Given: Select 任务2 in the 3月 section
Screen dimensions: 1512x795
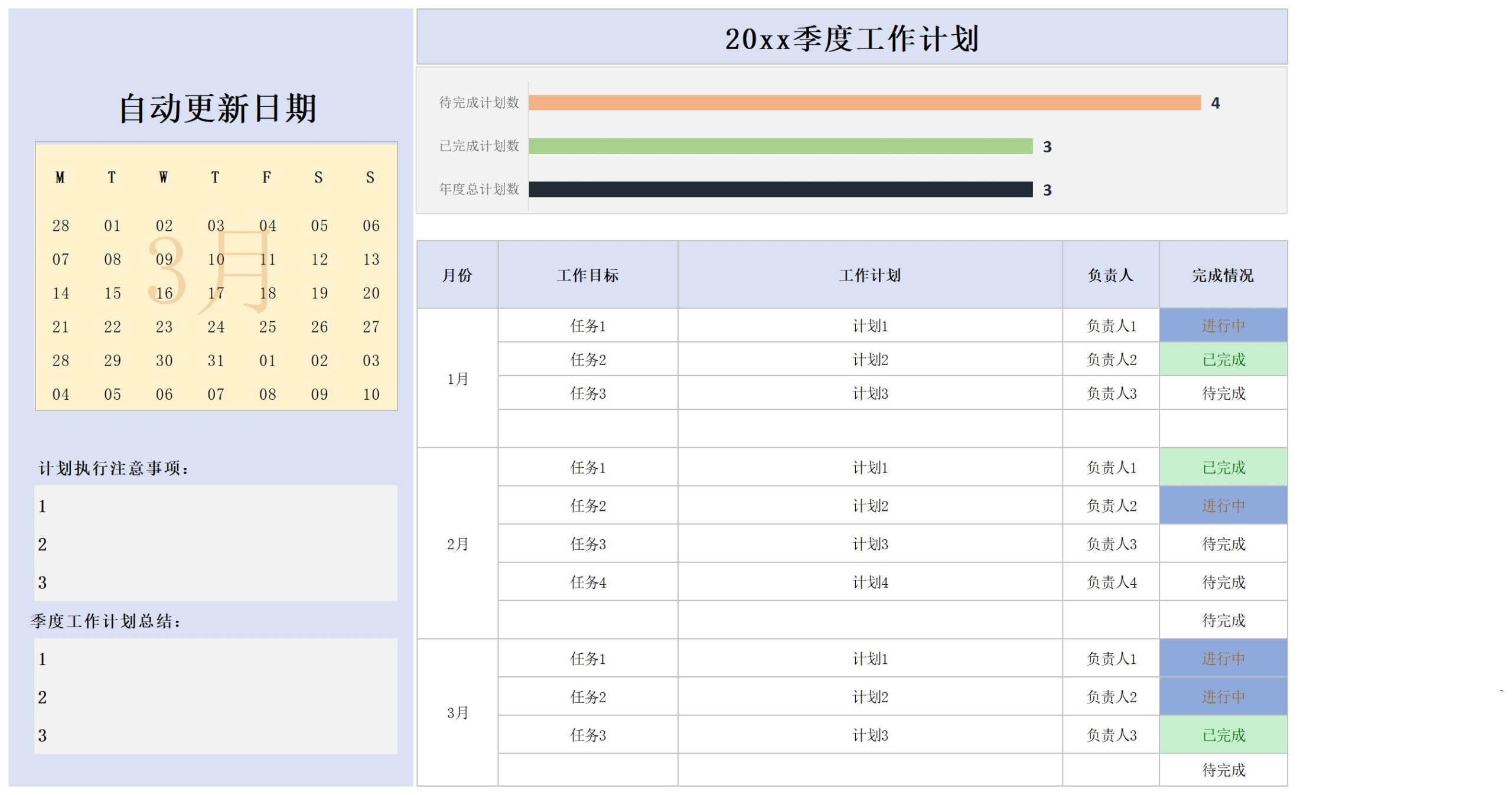Looking at the screenshot, I should [x=588, y=696].
